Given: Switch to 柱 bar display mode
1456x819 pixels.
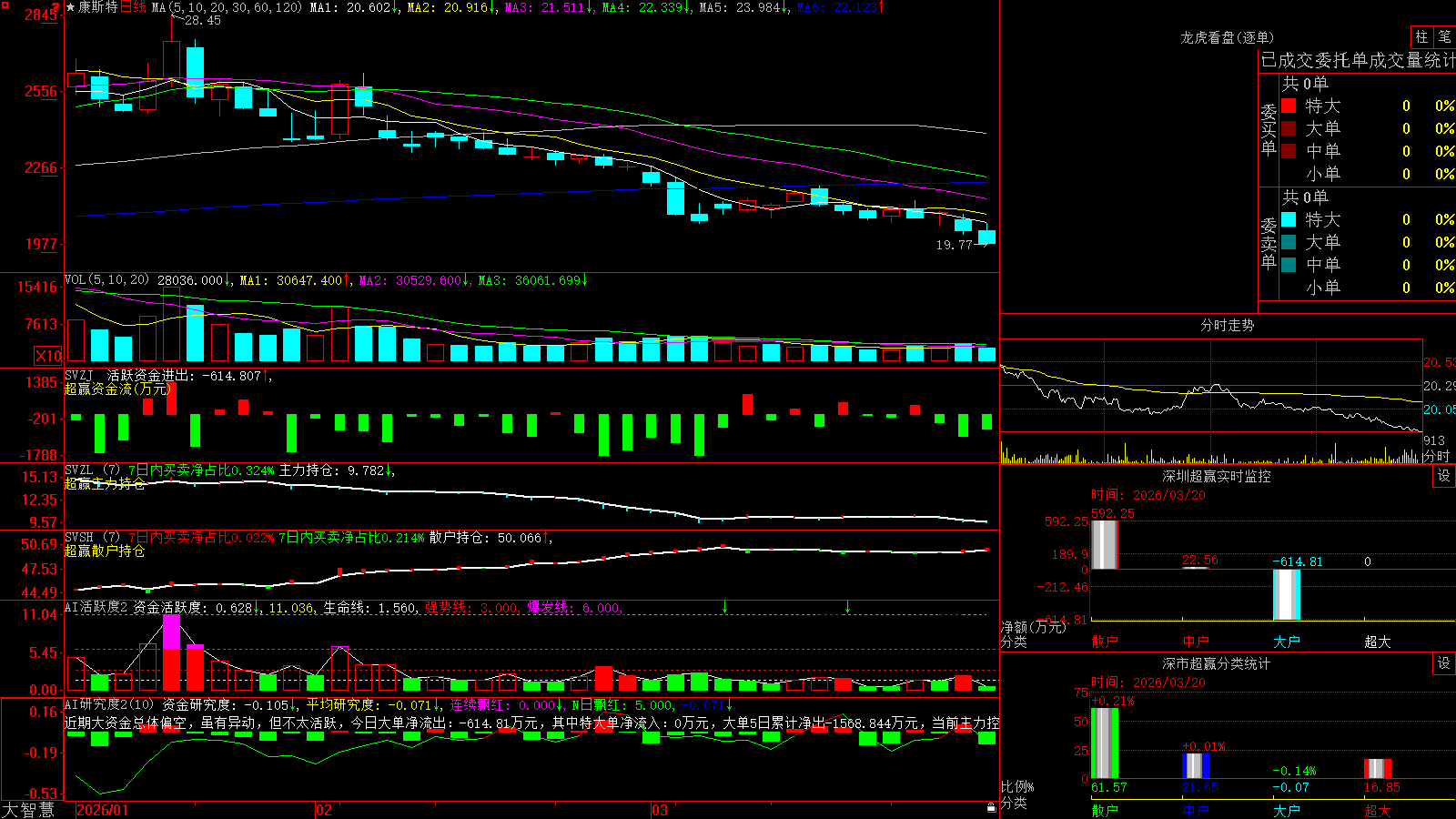Looking at the screenshot, I should (1421, 36).
